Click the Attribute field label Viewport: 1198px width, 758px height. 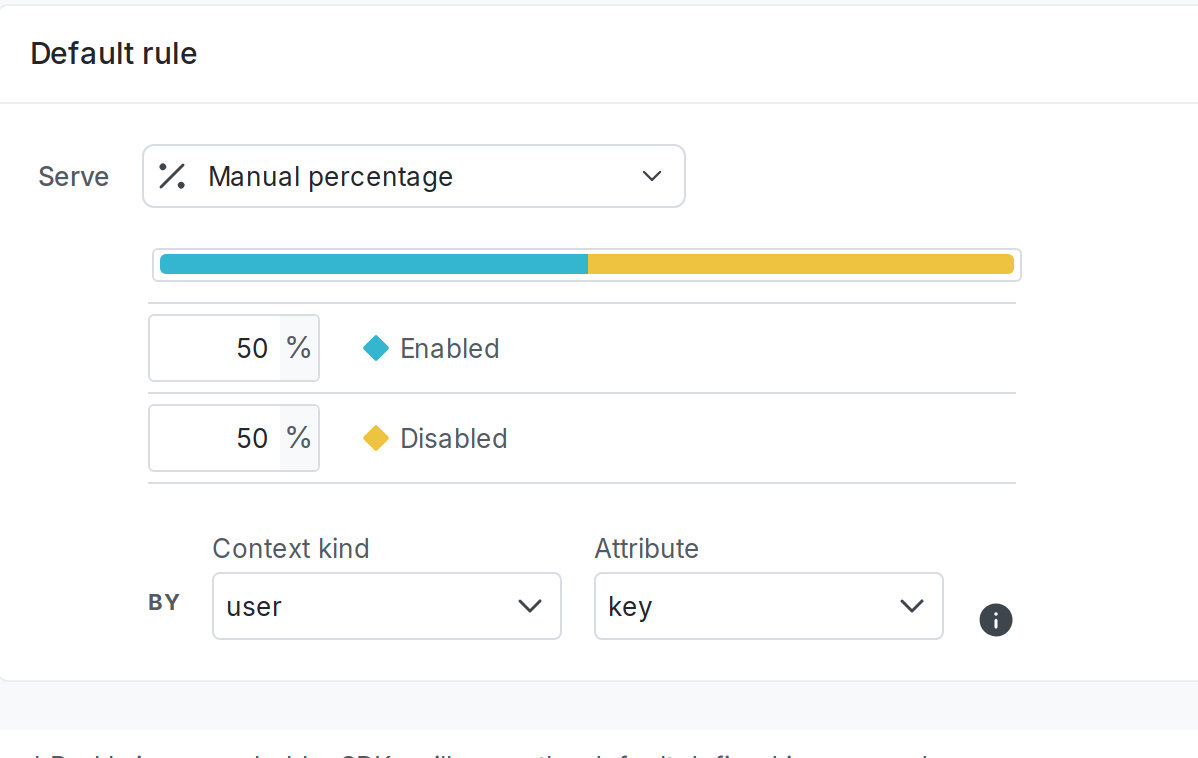point(646,548)
